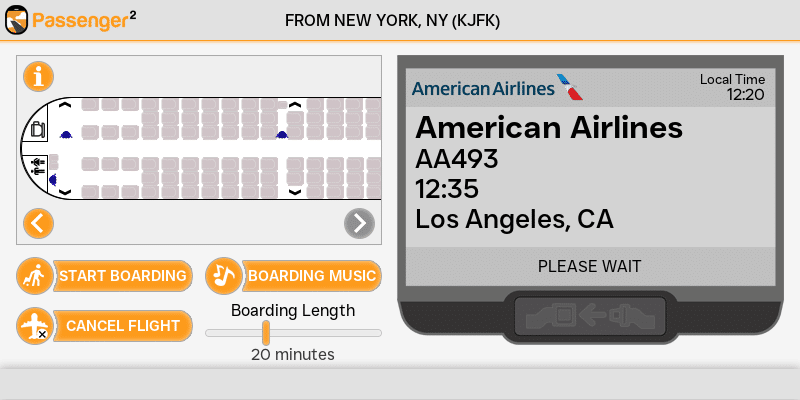This screenshot has width=800, height=400.
Task: Click the front lower door chevron on seat map
Action: point(65,191)
